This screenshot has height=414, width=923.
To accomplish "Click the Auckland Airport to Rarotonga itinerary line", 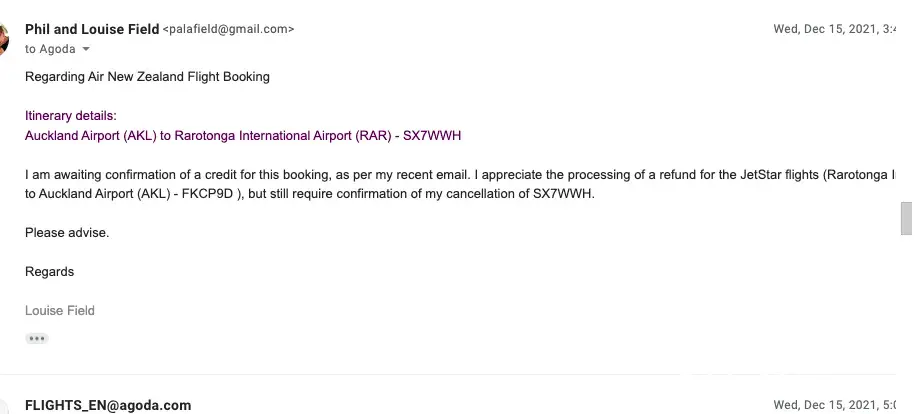I will (242, 135).
